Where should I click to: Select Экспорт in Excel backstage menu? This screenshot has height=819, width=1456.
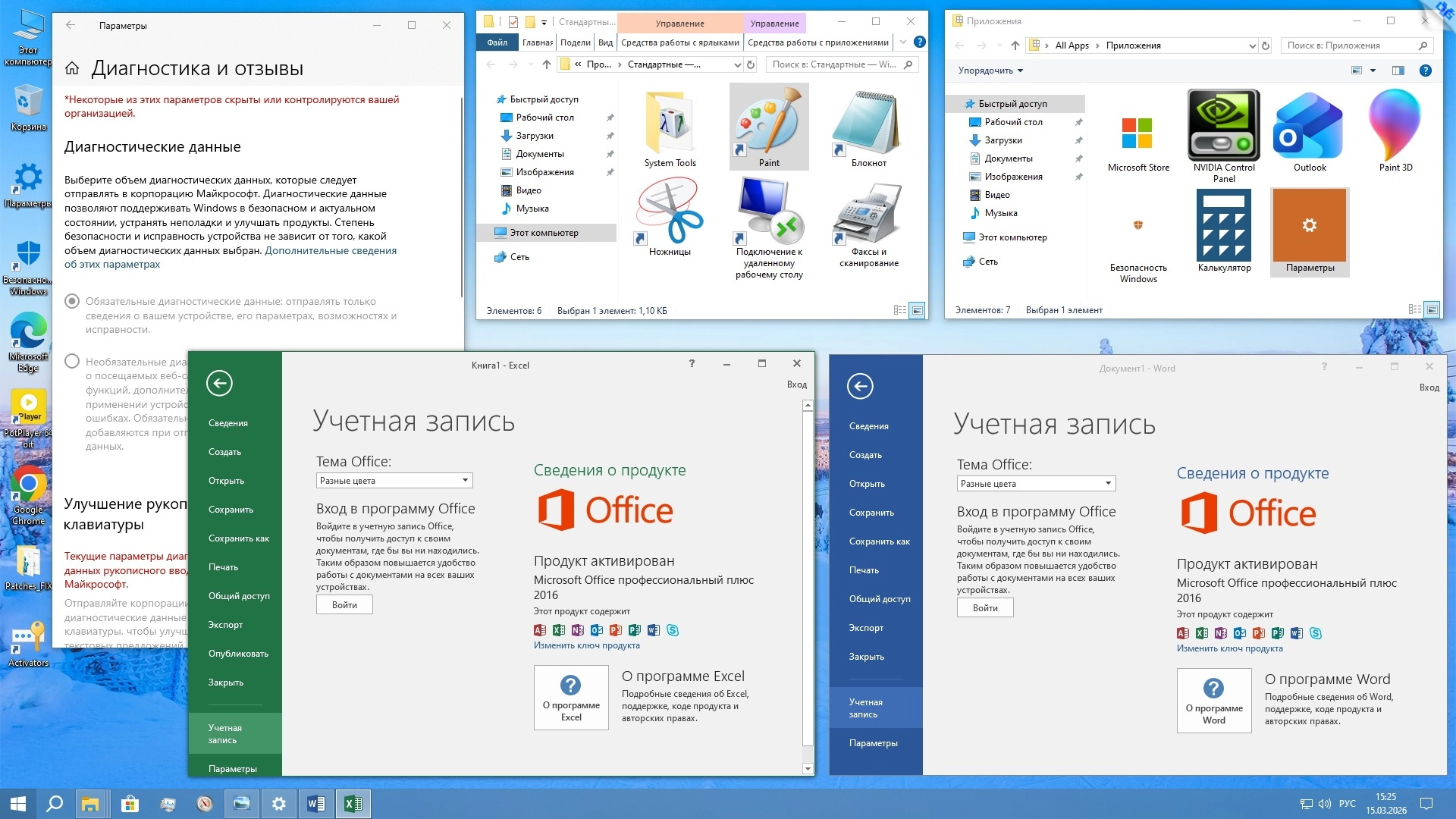pos(225,625)
